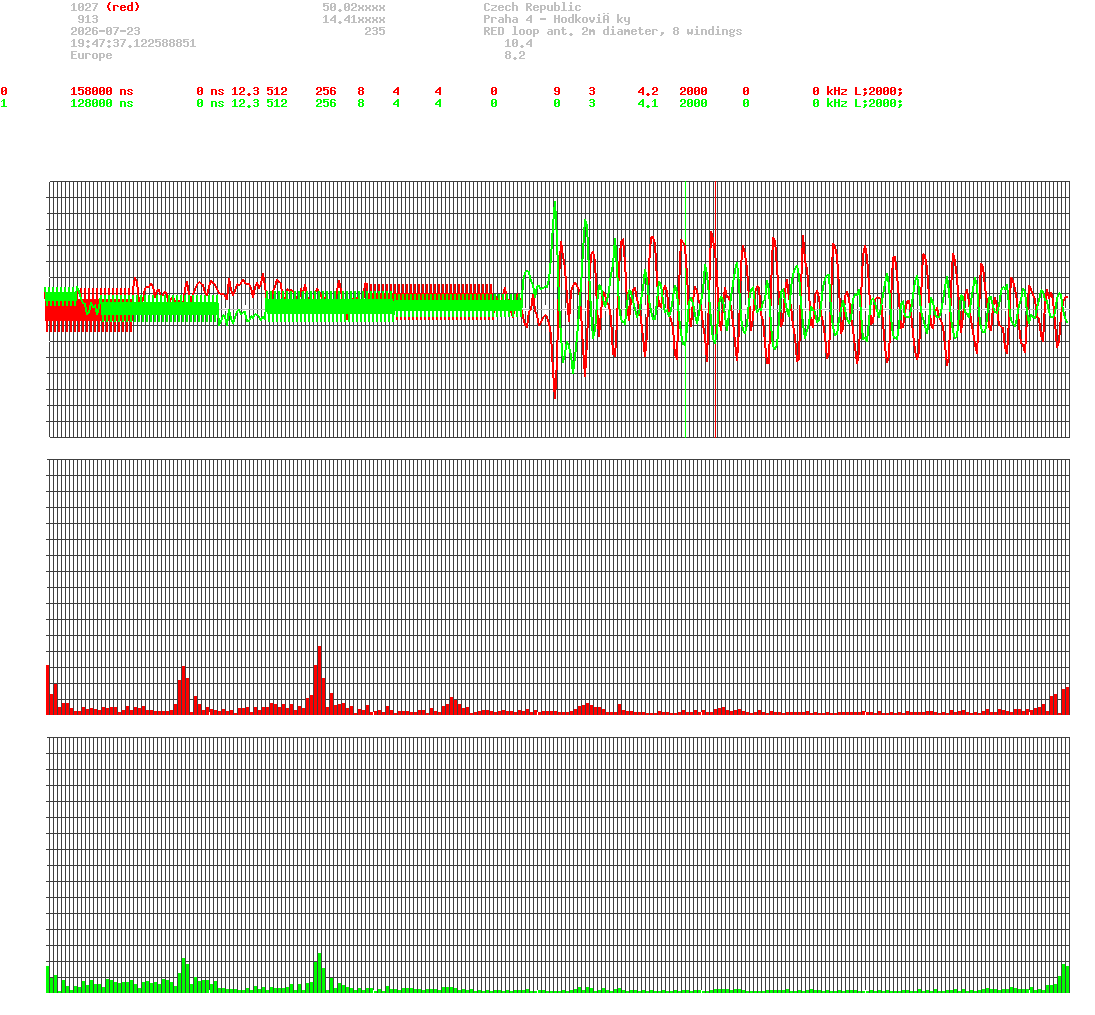Select green row value "2000"

(x=693, y=103)
